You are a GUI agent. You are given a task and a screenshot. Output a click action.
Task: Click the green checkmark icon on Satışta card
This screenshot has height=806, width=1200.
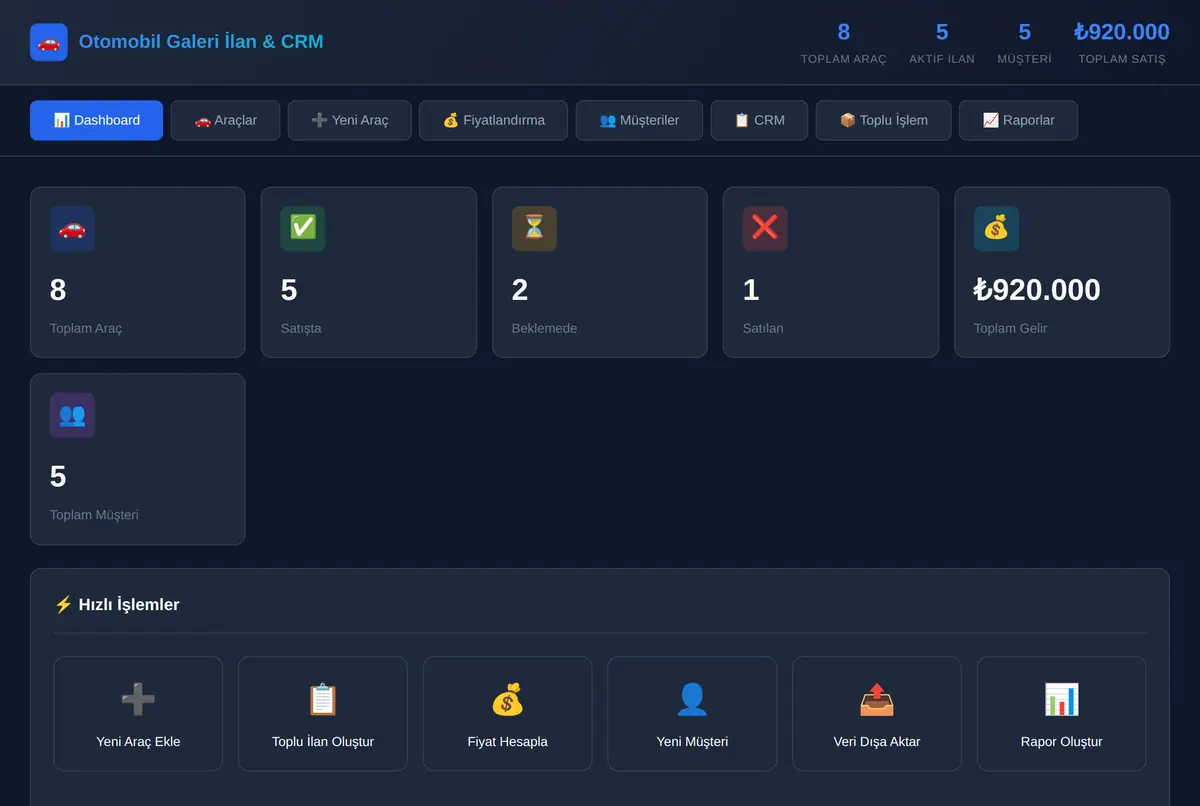pyautogui.click(x=303, y=229)
